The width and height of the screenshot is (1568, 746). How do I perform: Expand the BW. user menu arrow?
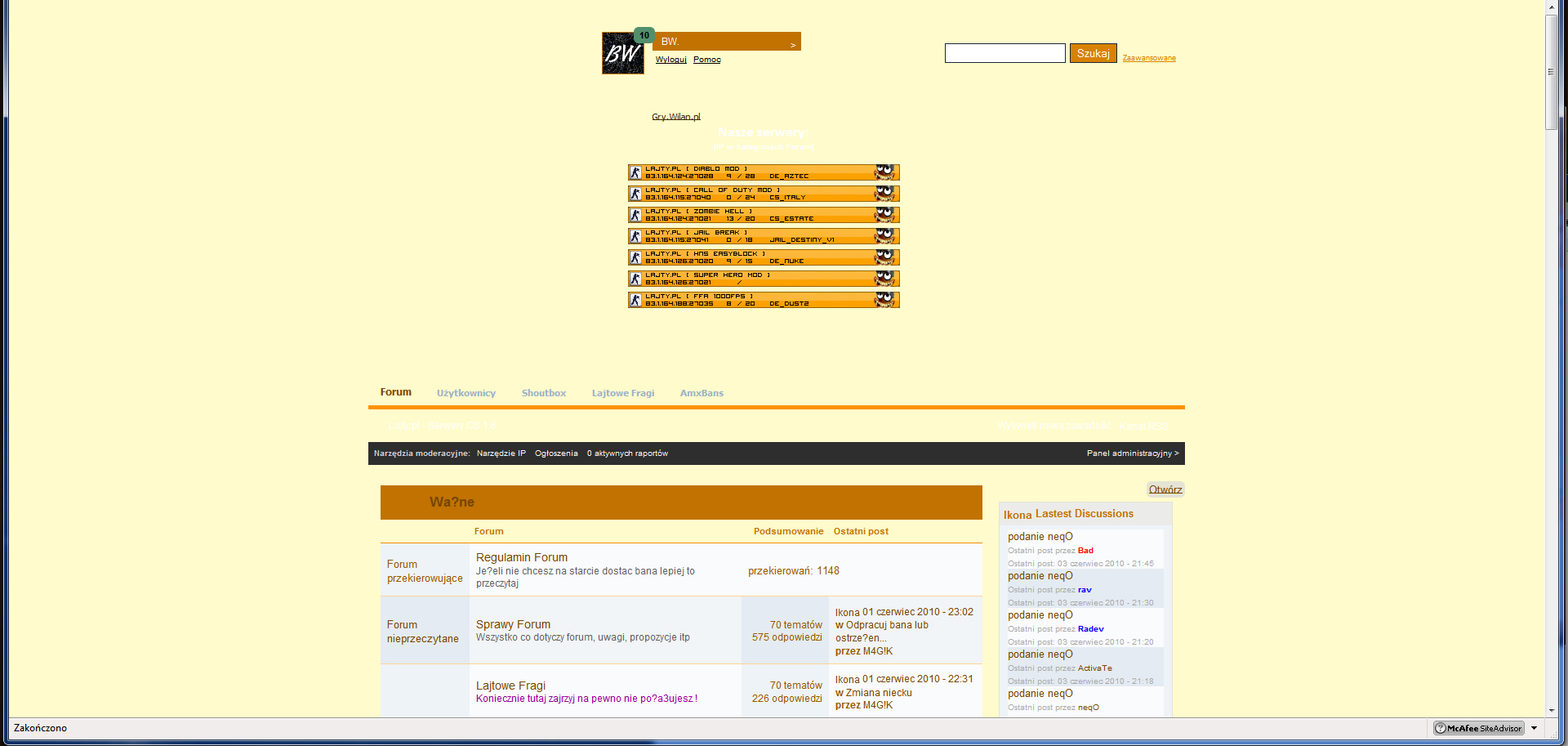click(x=792, y=45)
